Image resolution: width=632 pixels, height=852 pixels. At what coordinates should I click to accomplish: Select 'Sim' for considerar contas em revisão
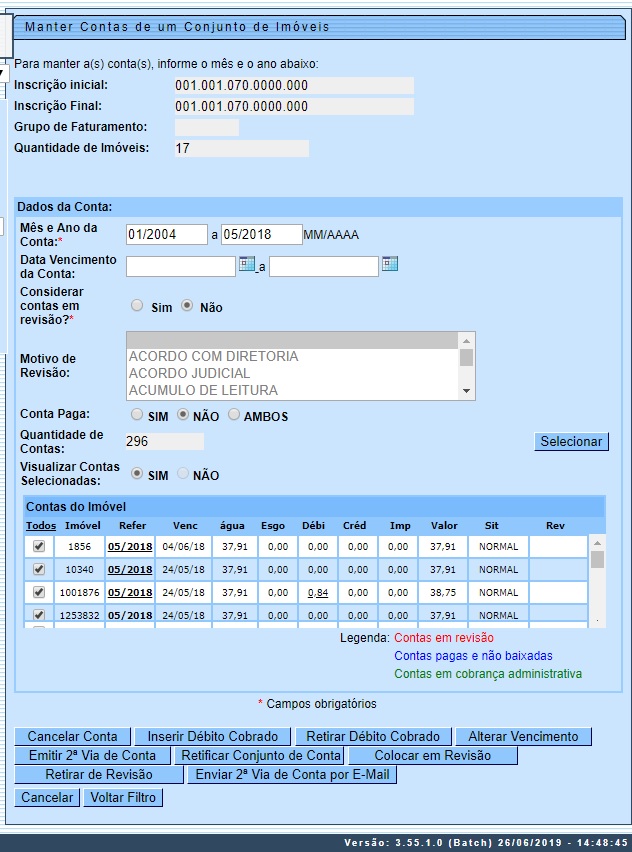138,307
